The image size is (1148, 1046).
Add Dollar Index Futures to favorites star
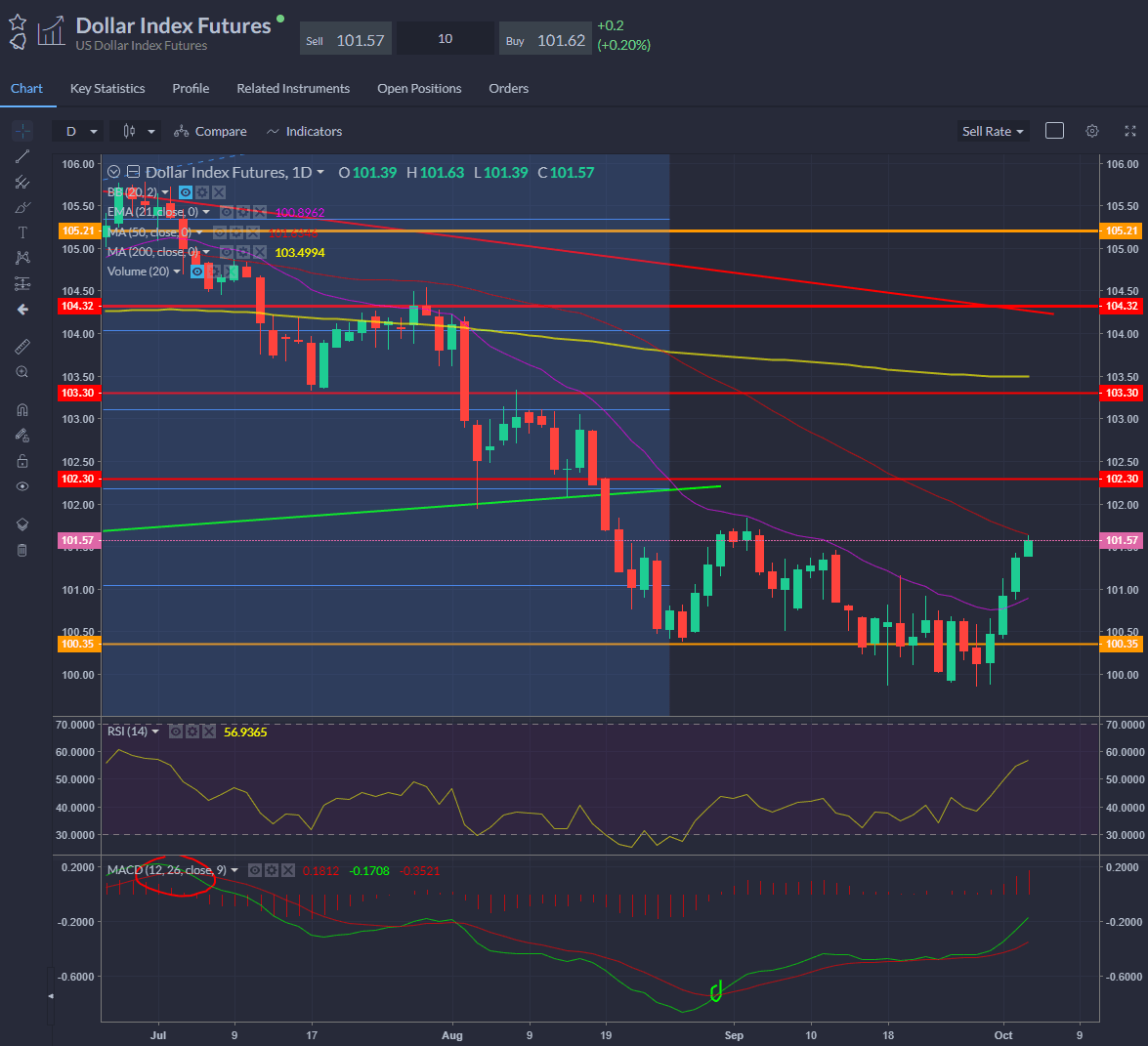click(19, 22)
